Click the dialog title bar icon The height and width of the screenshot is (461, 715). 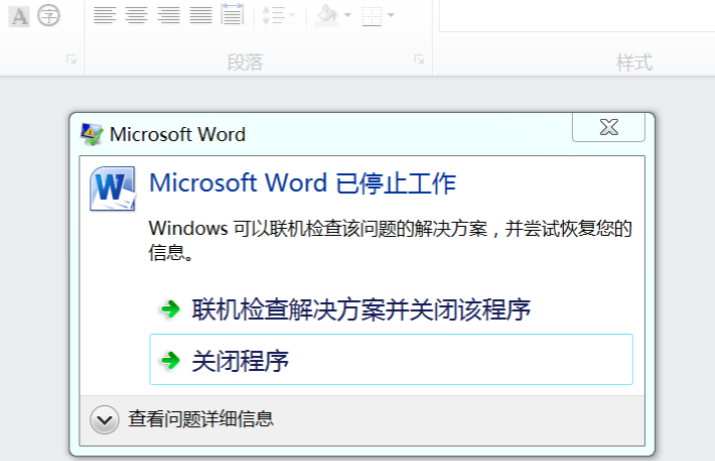coord(92,134)
